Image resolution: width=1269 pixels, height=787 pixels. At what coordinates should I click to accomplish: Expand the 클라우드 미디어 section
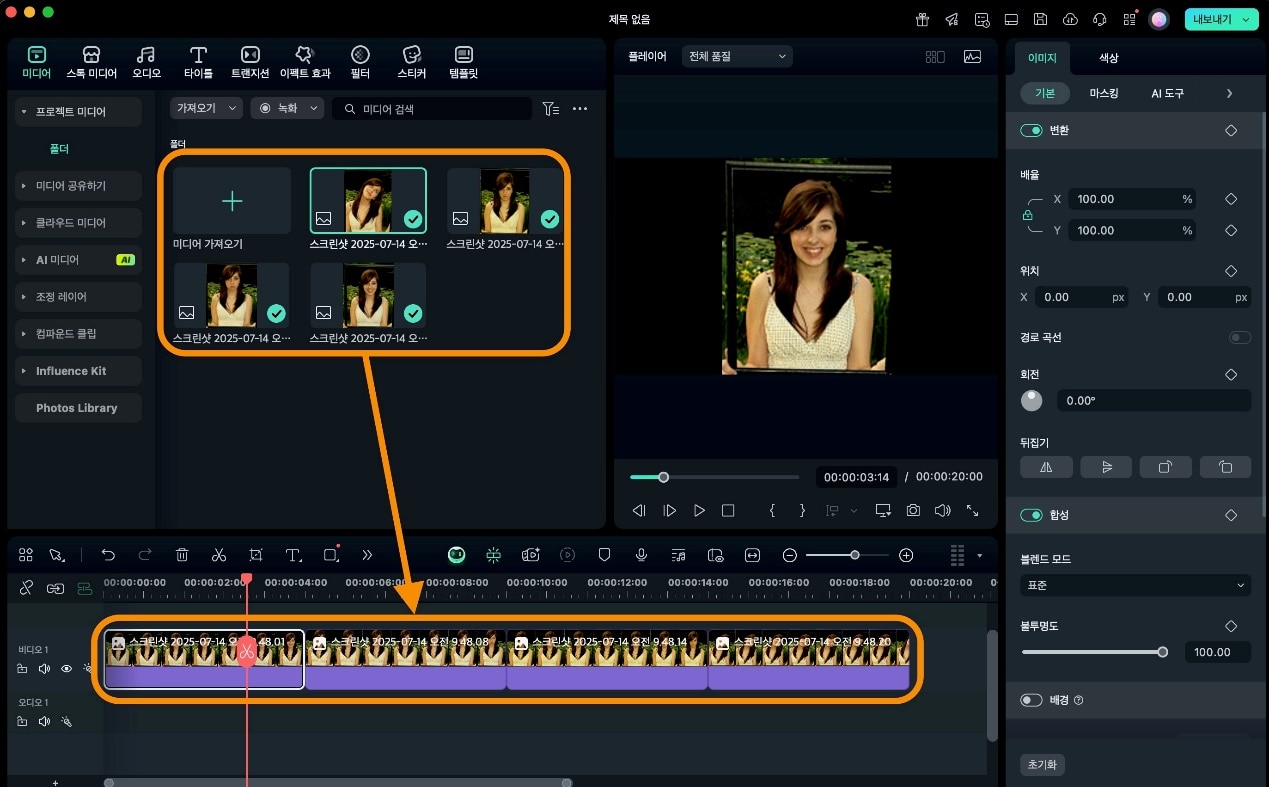tap(23, 223)
